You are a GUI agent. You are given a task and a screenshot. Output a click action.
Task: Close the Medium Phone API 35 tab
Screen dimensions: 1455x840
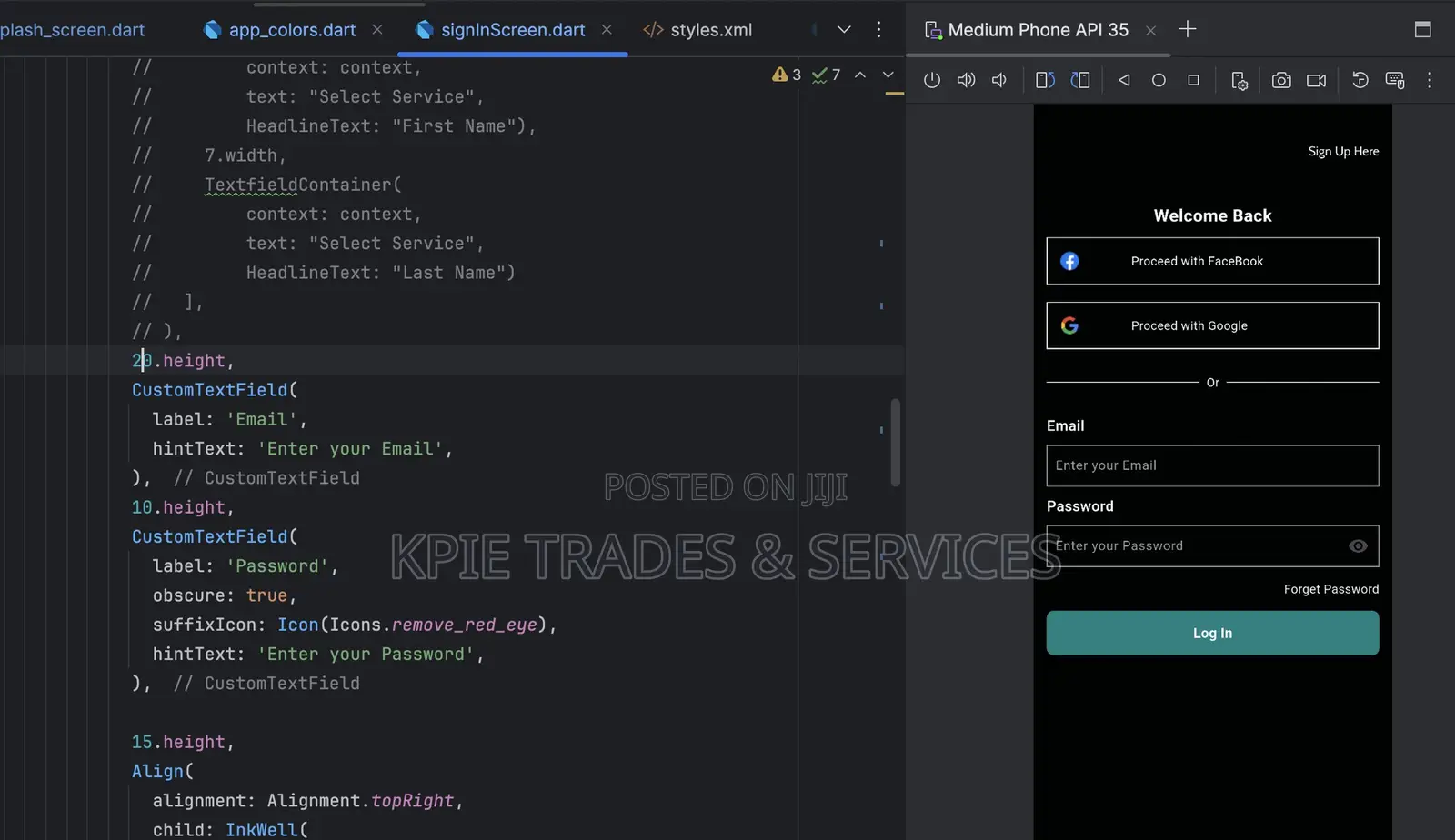click(x=1150, y=30)
